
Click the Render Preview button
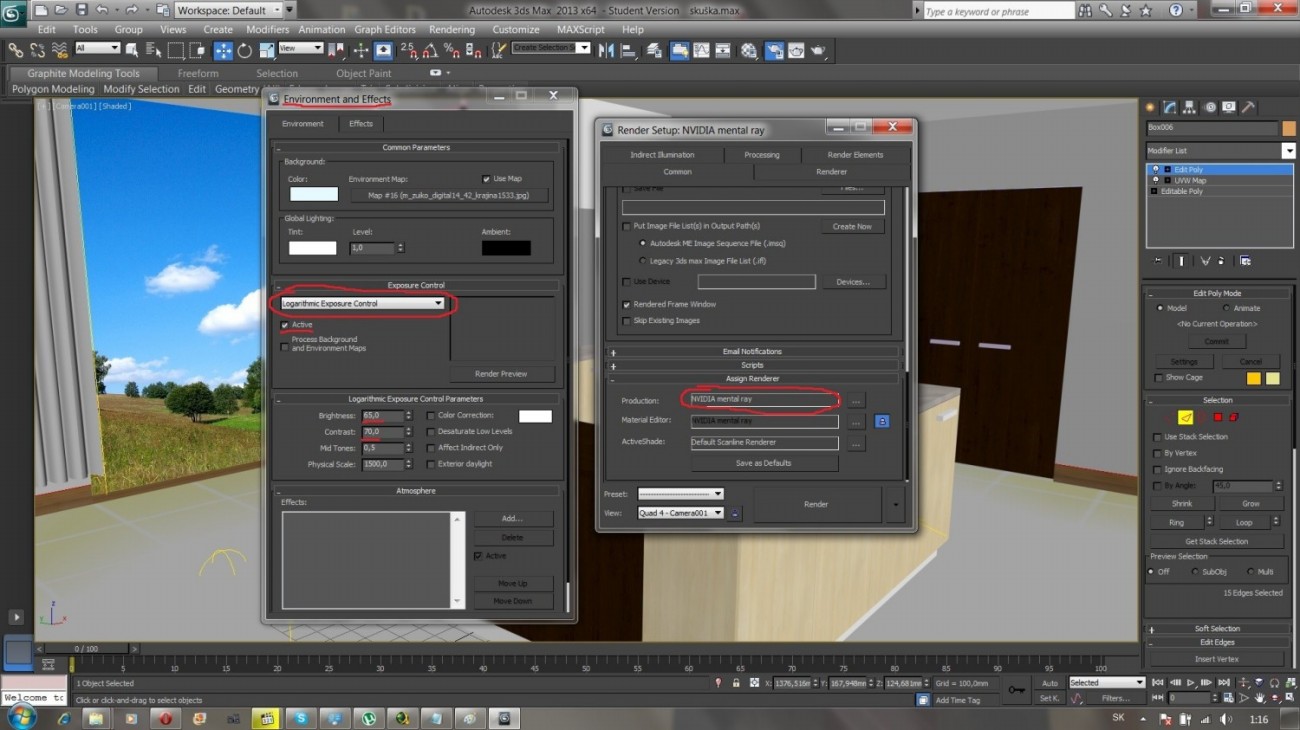coord(501,374)
